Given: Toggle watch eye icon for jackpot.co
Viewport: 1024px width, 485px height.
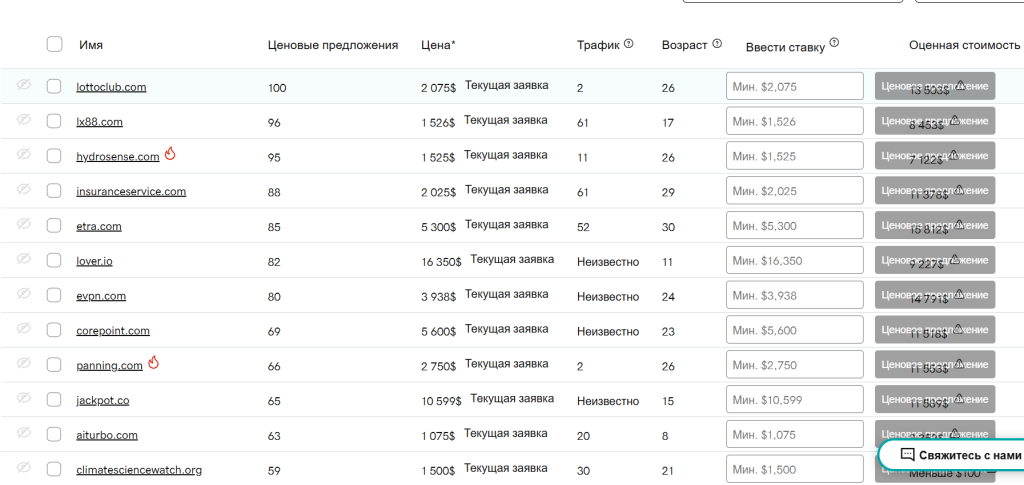Looking at the screenshot, I should [x=24, y=399].
